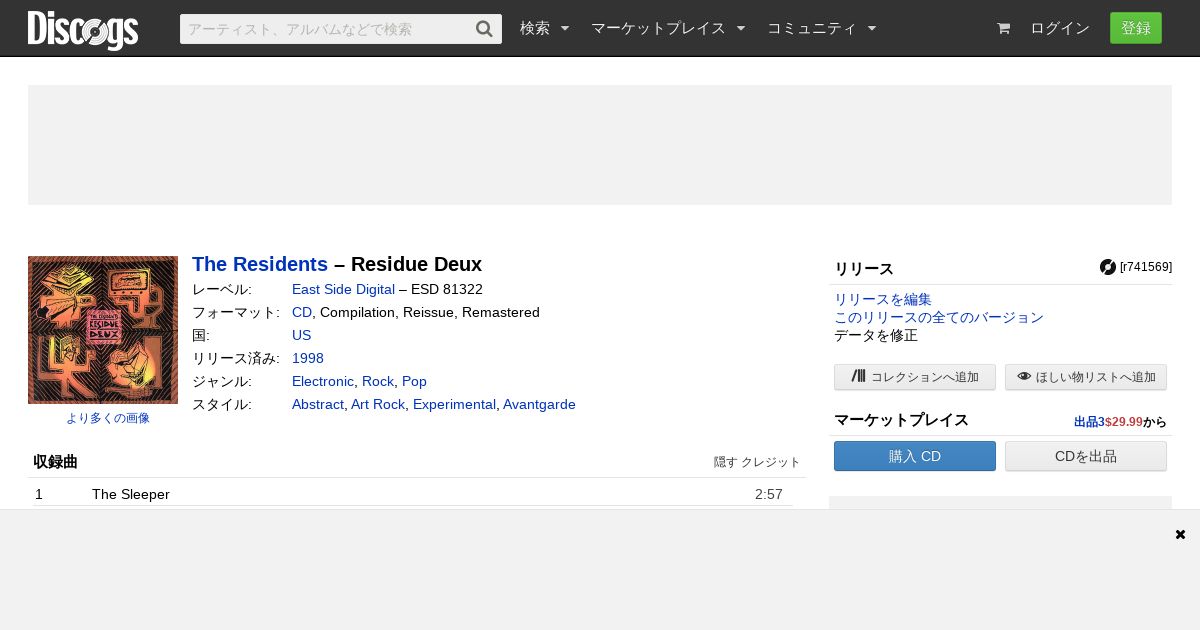1200x630 pixels.
Task: Click the green 登録 button
Action: (x=1136, y=28)
